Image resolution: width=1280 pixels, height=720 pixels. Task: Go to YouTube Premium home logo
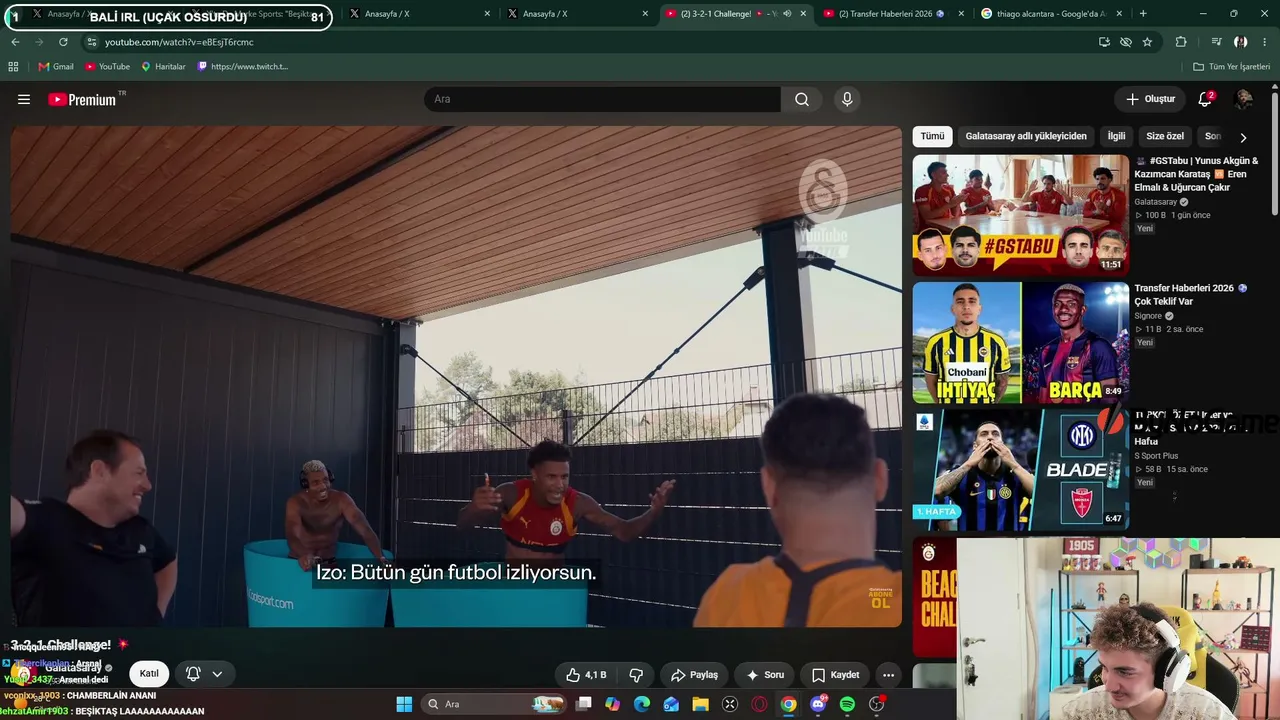tap(82, 99)
